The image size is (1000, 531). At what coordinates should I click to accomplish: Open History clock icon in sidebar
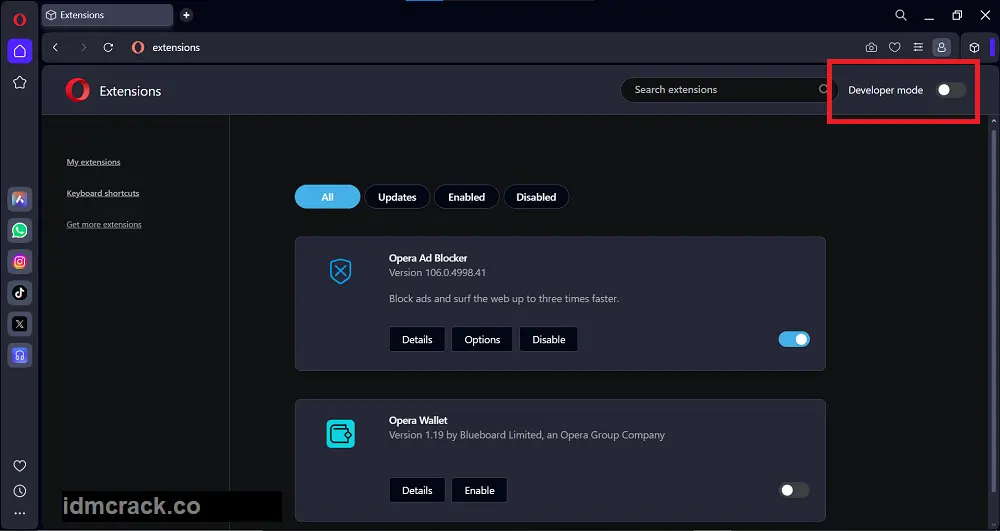(x=20, y=491)
